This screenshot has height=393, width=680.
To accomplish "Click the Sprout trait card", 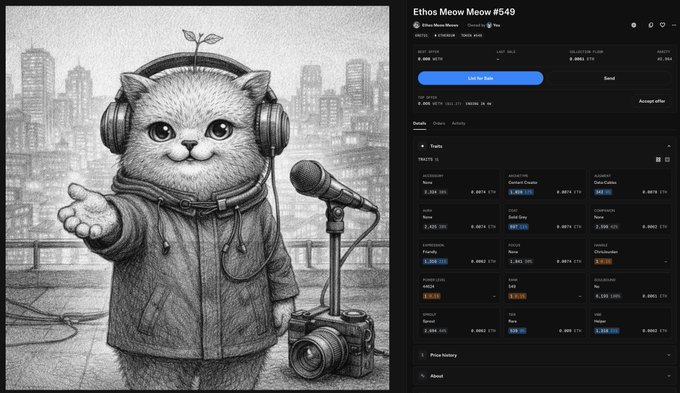I will tap(458, 323).
